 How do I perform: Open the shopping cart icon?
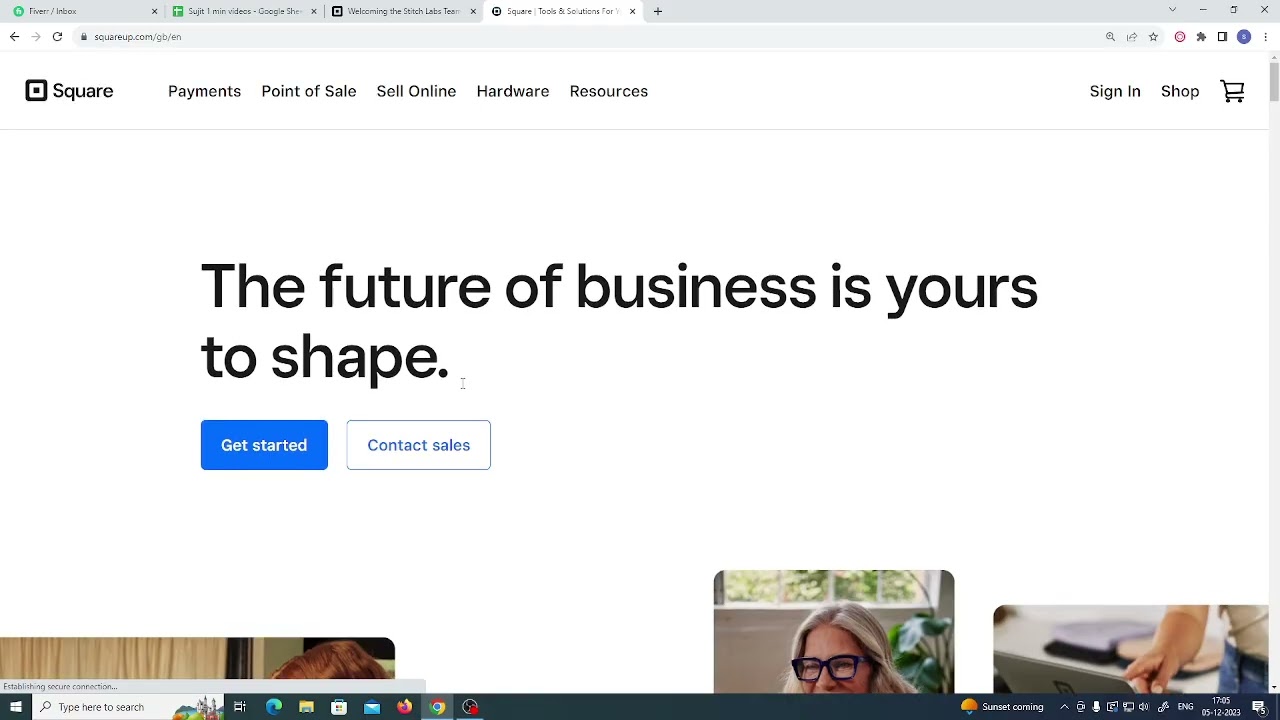coord(1232,91)
